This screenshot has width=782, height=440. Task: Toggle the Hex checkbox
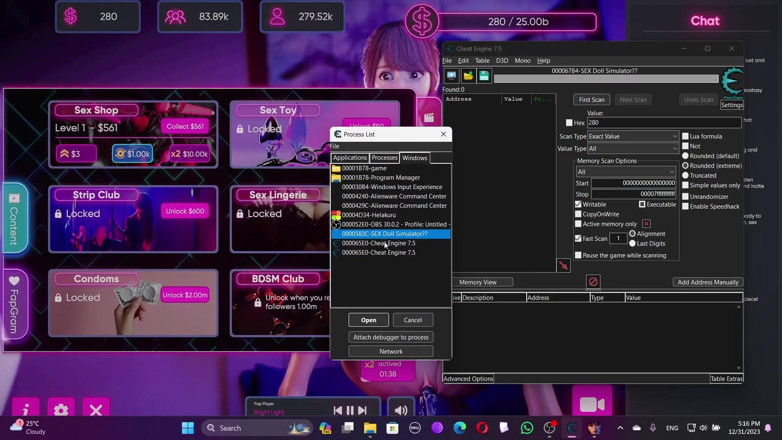pyautogui.click(x=569, y=123)
